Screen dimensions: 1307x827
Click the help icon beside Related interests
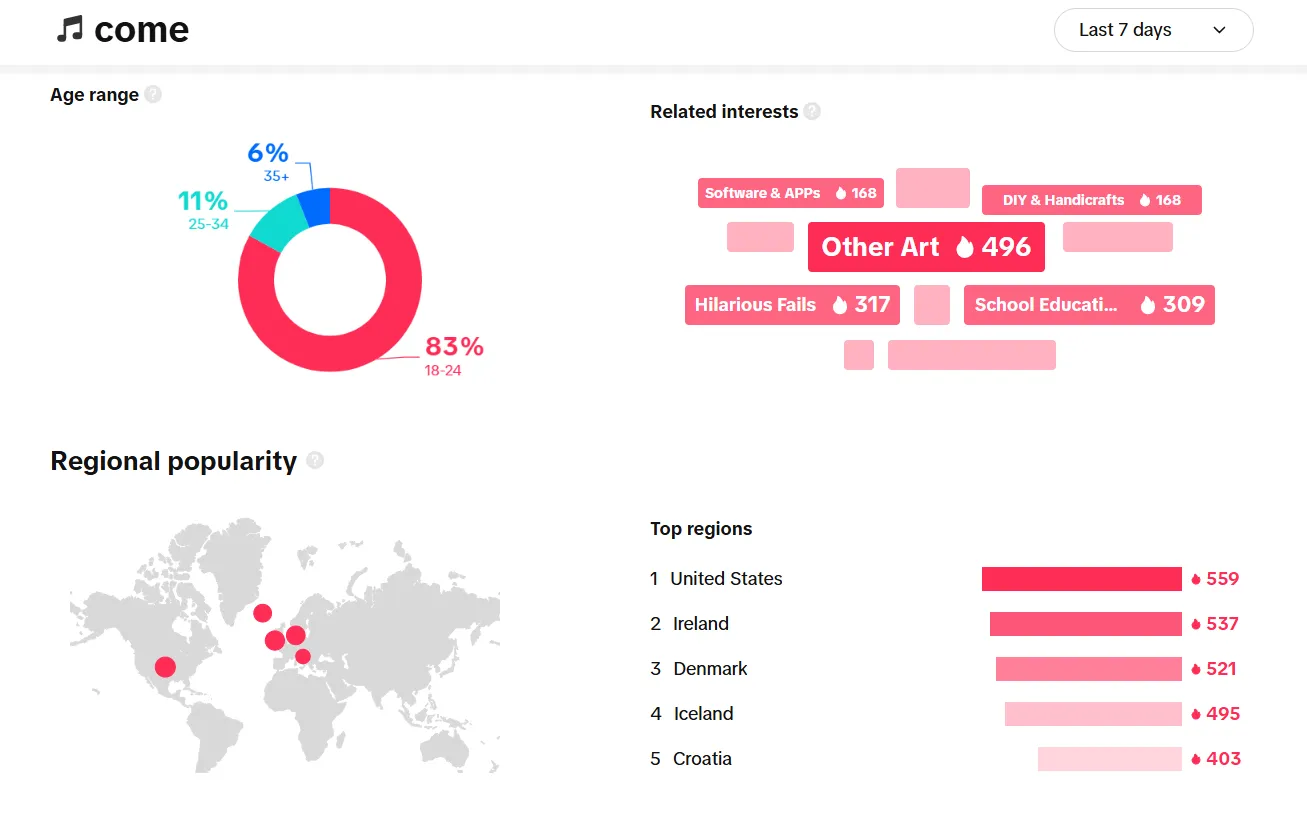(812, 112)
